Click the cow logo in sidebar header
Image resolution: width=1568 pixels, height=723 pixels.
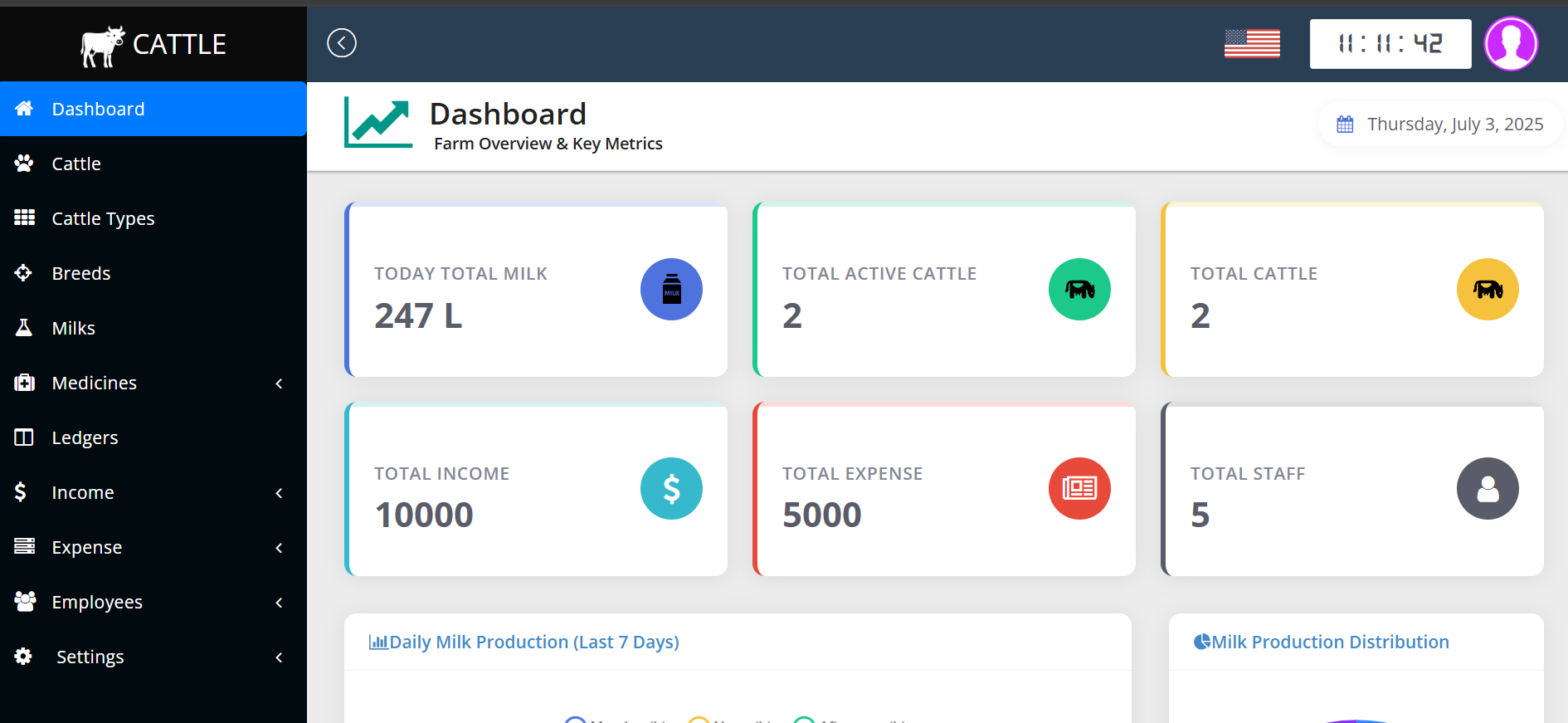102,46
